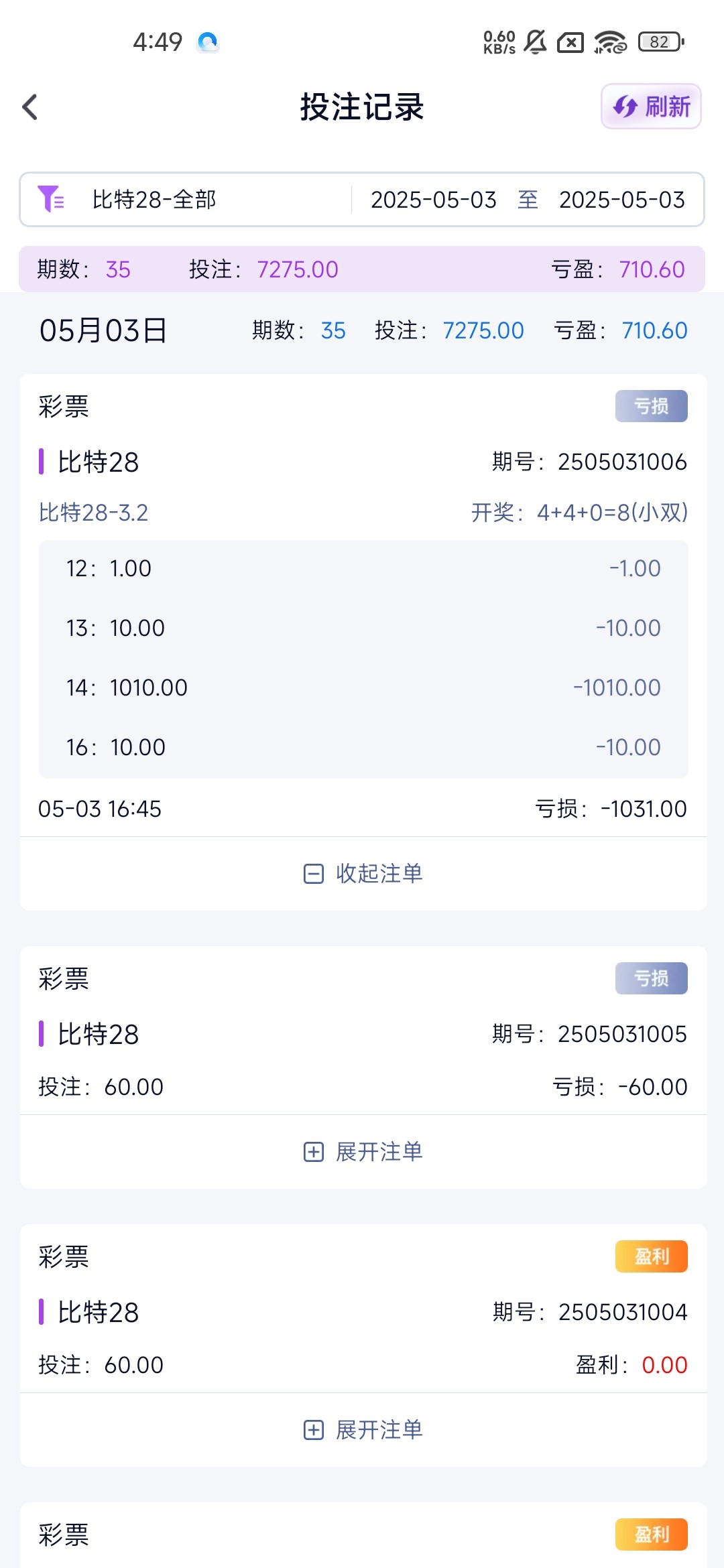Tap plus icon under issue 2505031004
This screenshot has height=1568, width=724.
[x=314, y=1430]
